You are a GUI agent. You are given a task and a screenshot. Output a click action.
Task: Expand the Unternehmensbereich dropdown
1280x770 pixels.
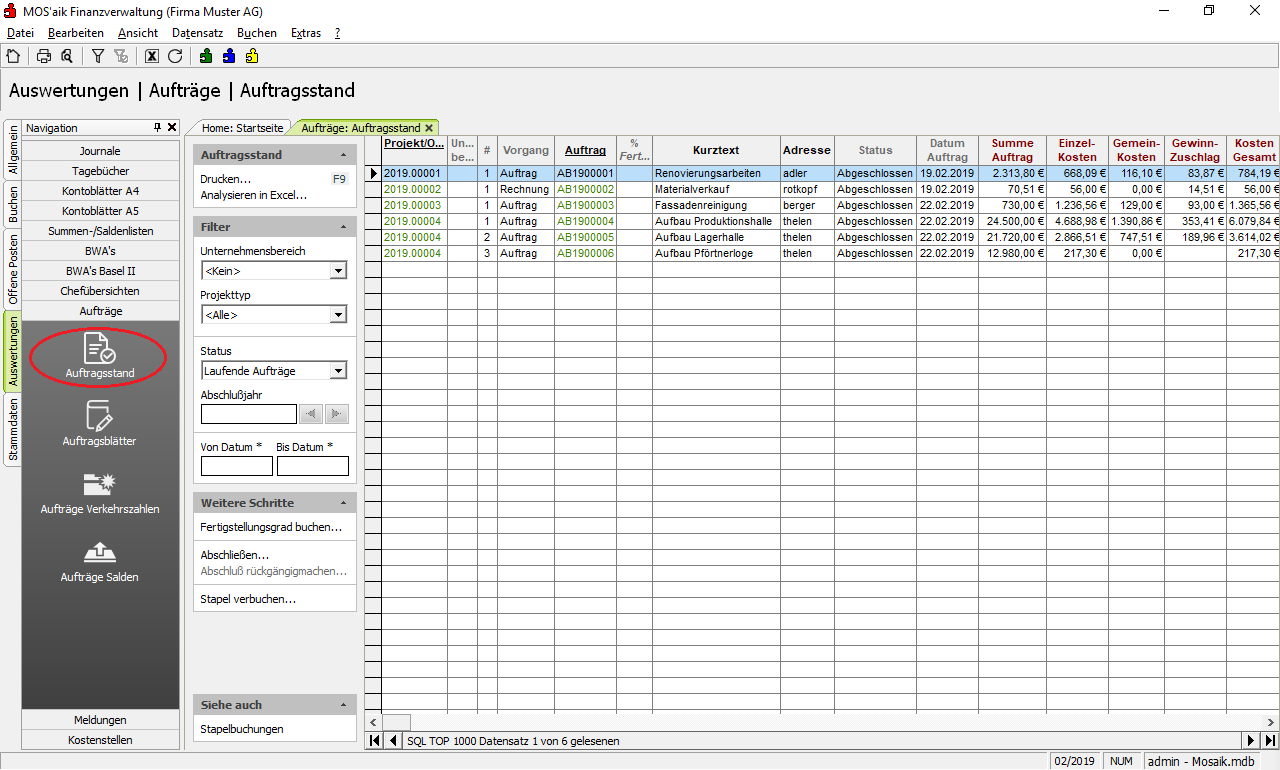pos(338,271)
